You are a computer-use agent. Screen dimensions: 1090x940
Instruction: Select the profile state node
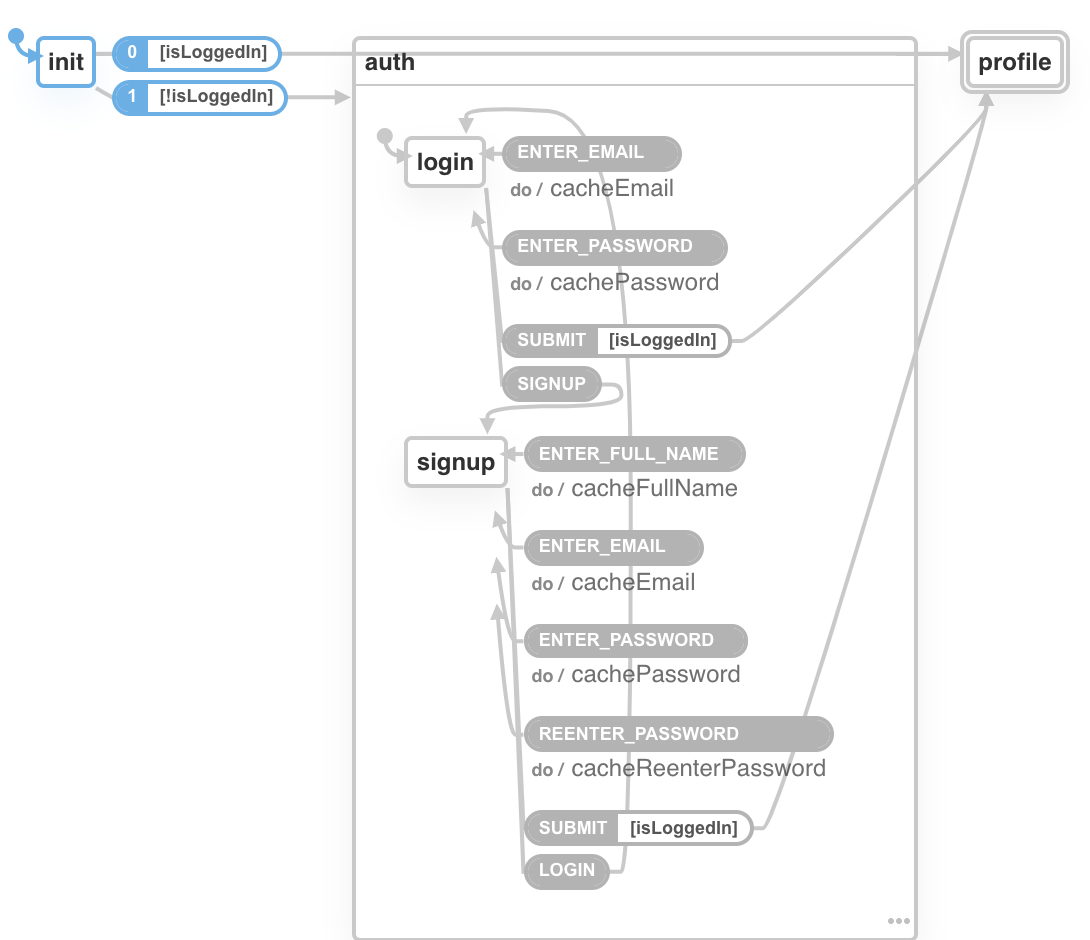pyautogui.click(x=1014, y=61)
